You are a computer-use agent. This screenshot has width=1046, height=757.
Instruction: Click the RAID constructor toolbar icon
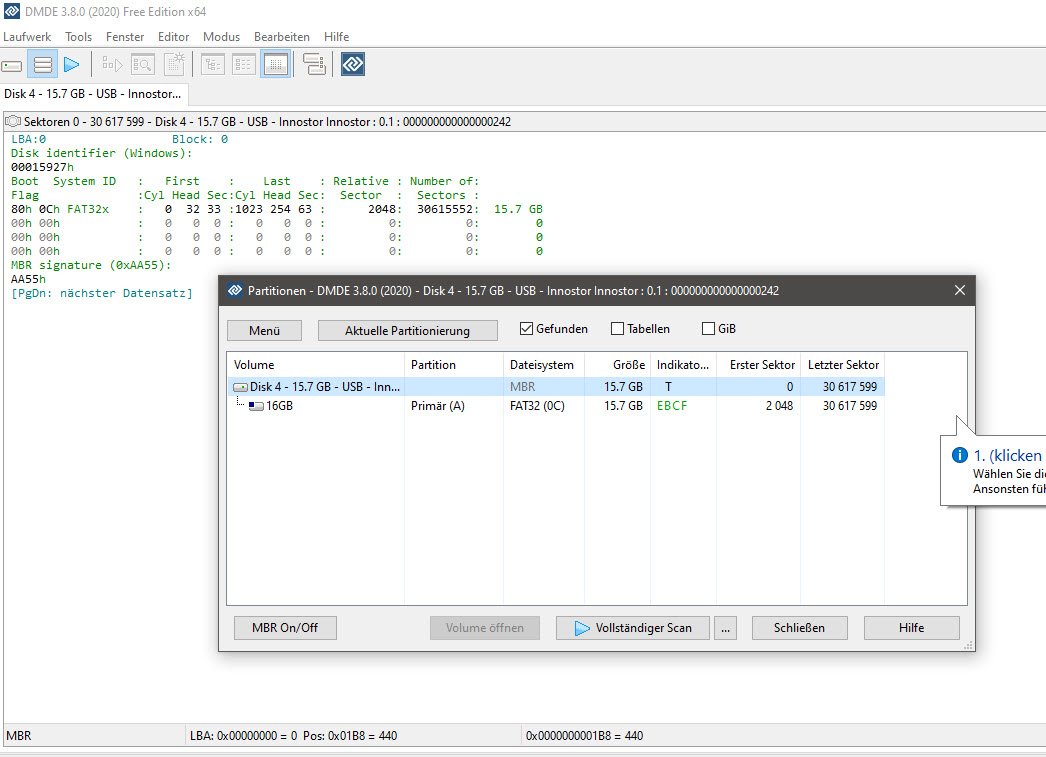[313, 65]
